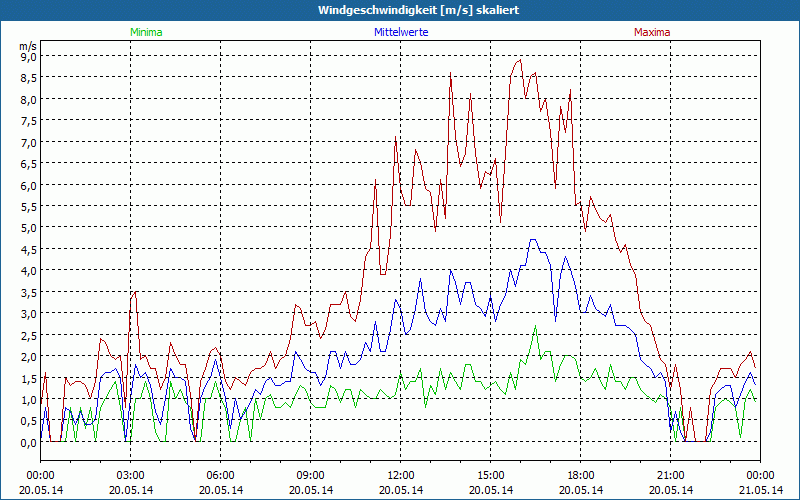
Task: Select the blue 'Mittelwerte' legend label
Action: 401,32
